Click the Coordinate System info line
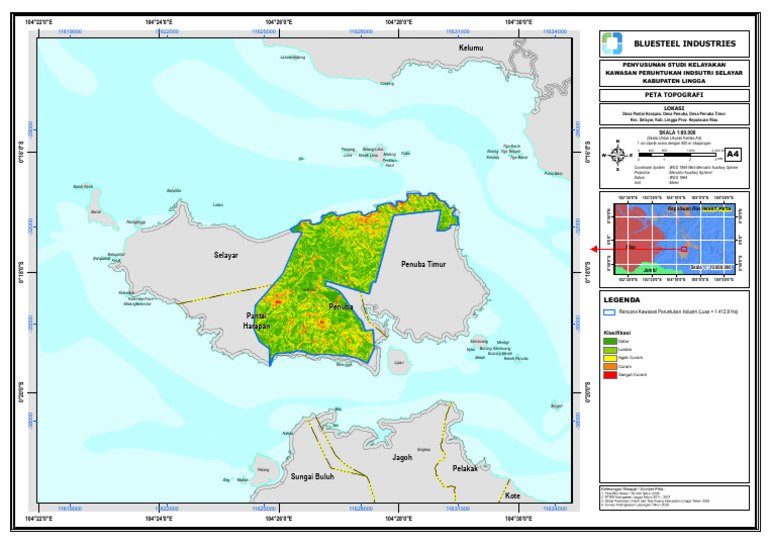Image resolution: width=768 pixels, height=543 pixels. pyautogui.click(x=686, y=167)
